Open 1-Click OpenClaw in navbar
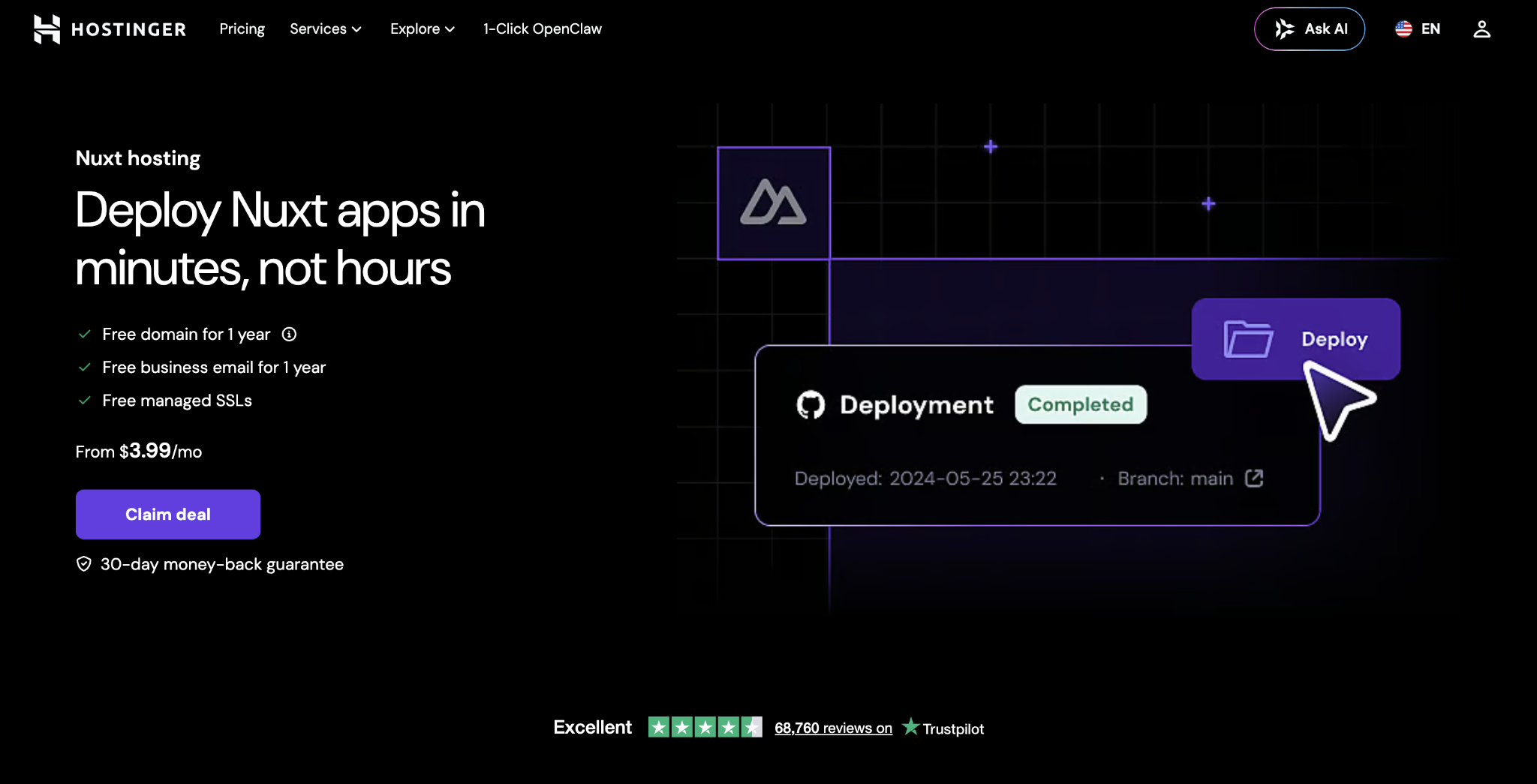Screen dimensions: 1537x784 point(543,29)
